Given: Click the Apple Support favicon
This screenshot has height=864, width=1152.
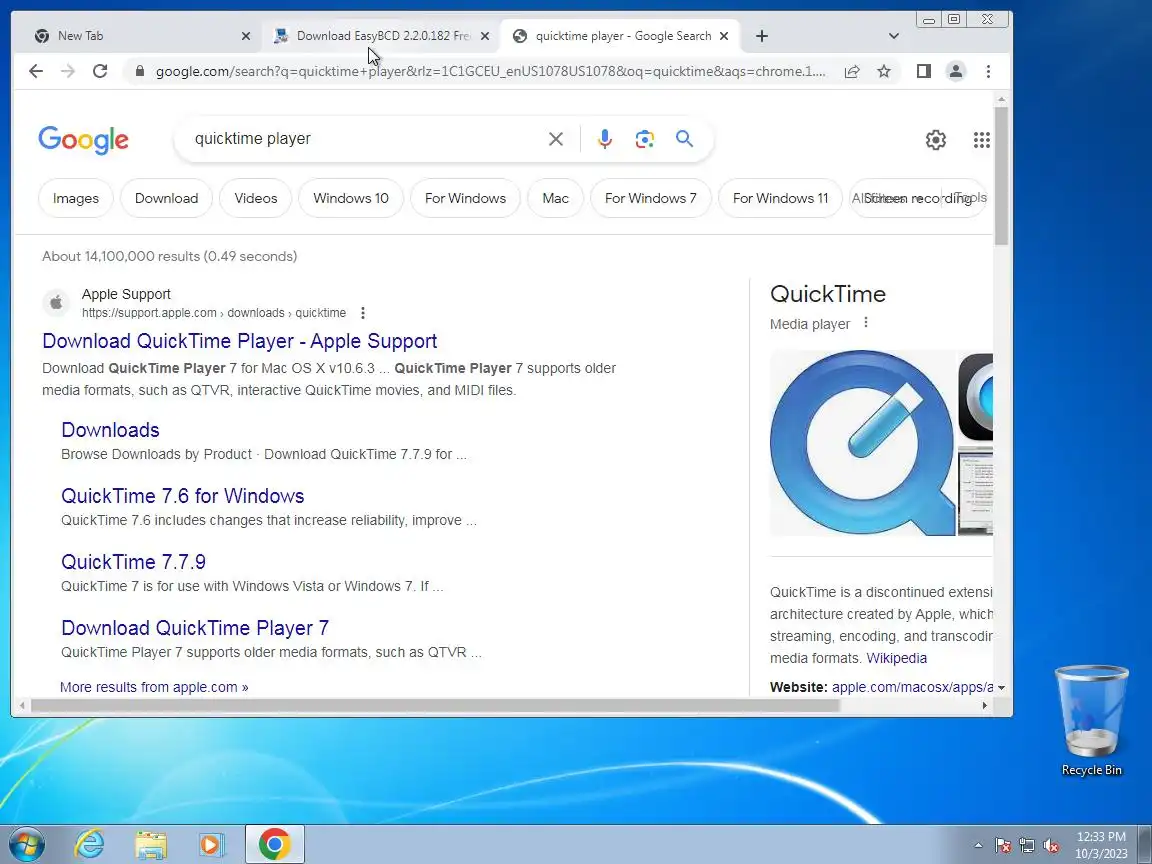Looking at the screenshot, I should point(56,303).
